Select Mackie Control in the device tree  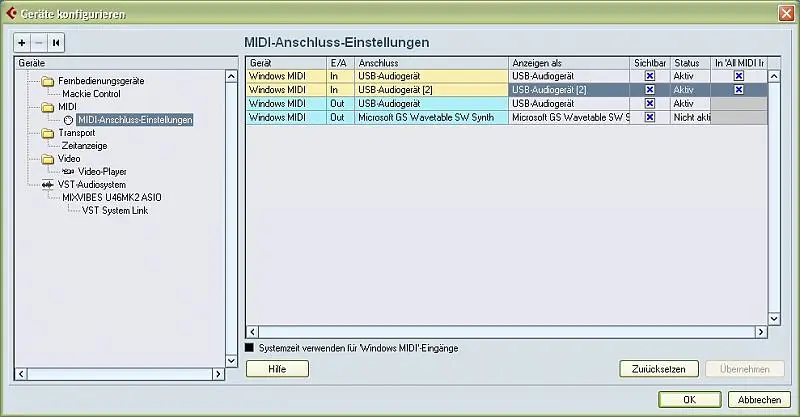(91, 94)
